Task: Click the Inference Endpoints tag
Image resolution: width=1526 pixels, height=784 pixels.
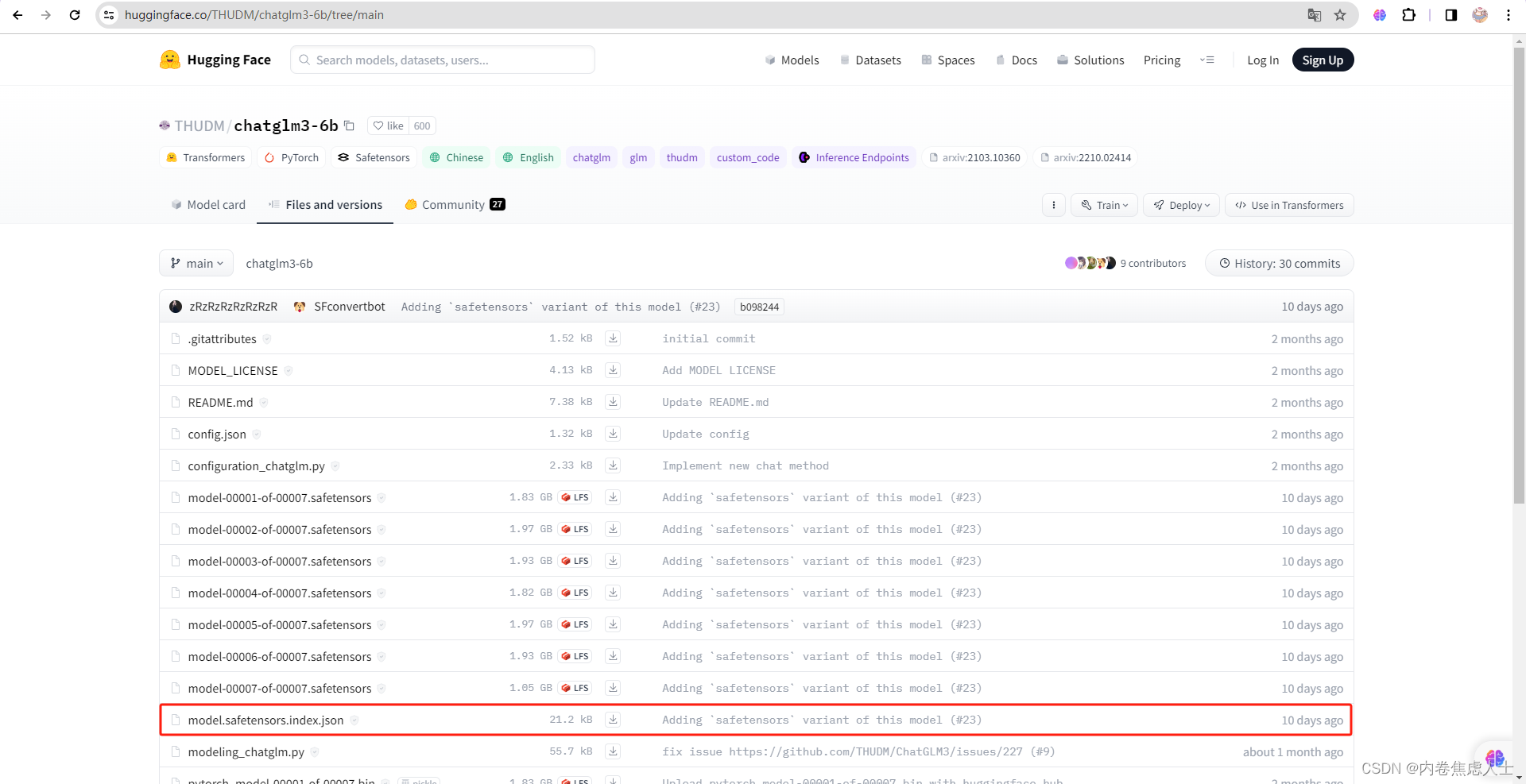Action: coord(854,157)
